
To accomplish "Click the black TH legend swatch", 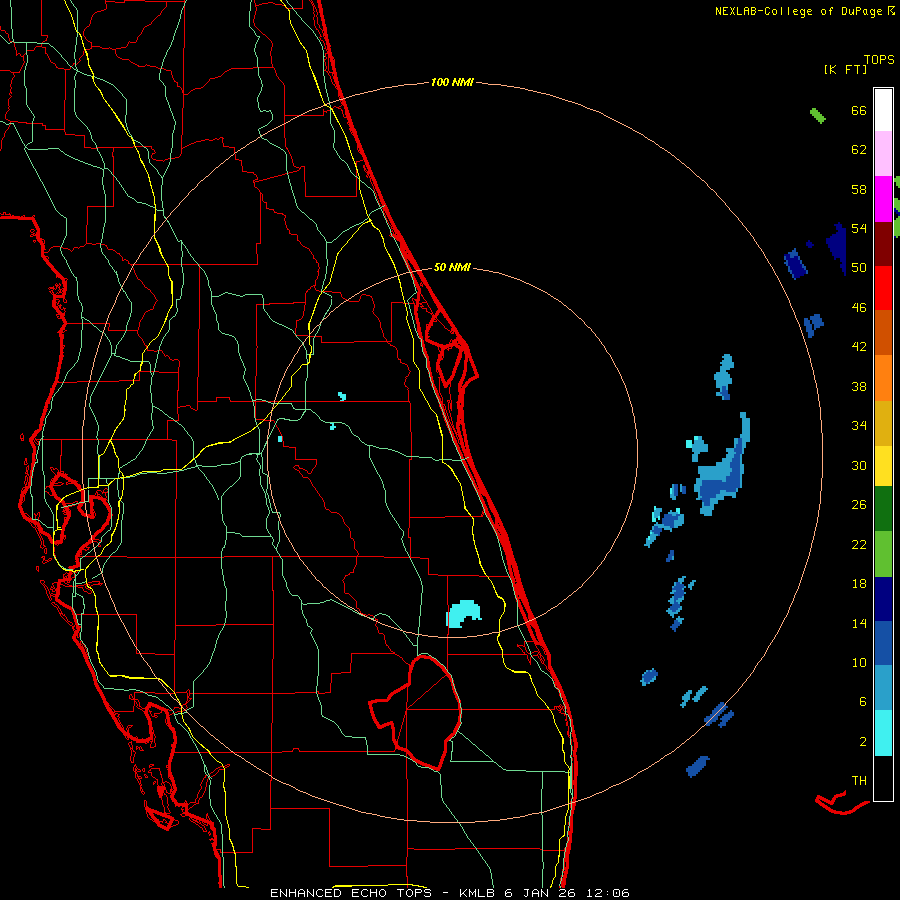I will pyautogui.click(x=883, y=778).
